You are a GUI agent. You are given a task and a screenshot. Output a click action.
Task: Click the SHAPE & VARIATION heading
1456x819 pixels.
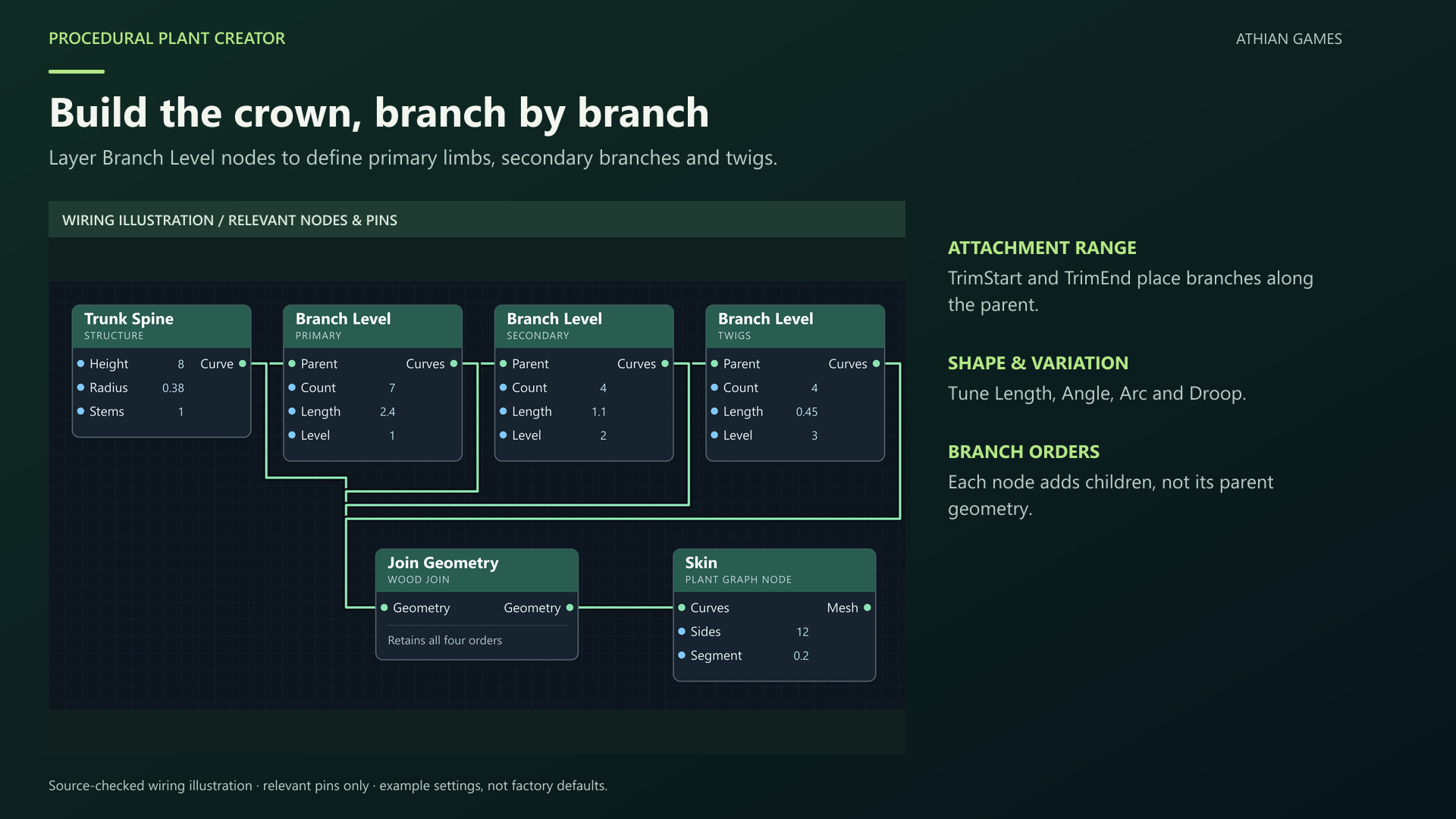1038,363
